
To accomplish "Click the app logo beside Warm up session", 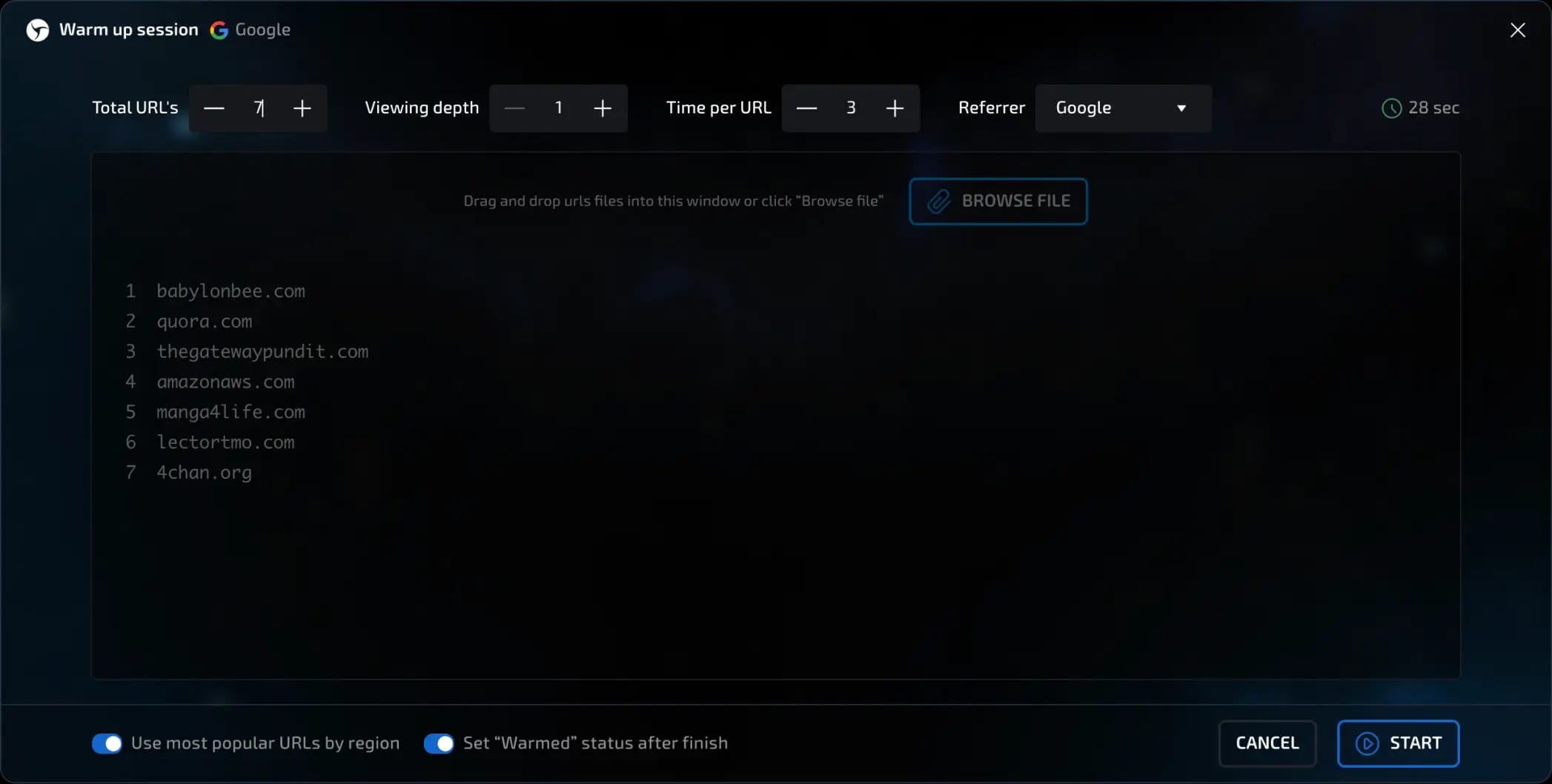I will pos(38,30).
